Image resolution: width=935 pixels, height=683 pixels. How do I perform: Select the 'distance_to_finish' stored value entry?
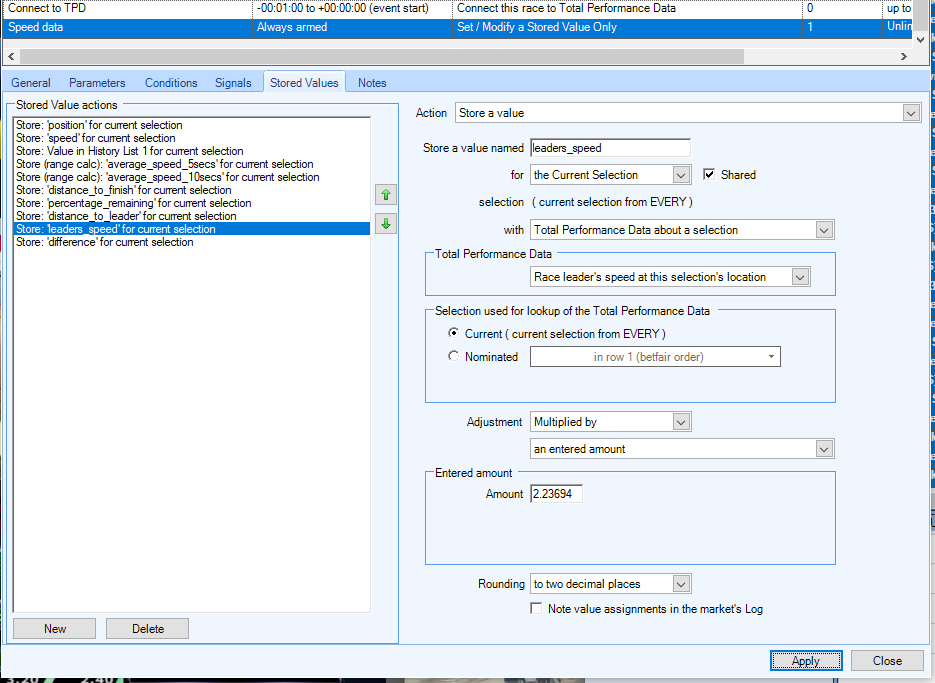click(x=124, y=190)
